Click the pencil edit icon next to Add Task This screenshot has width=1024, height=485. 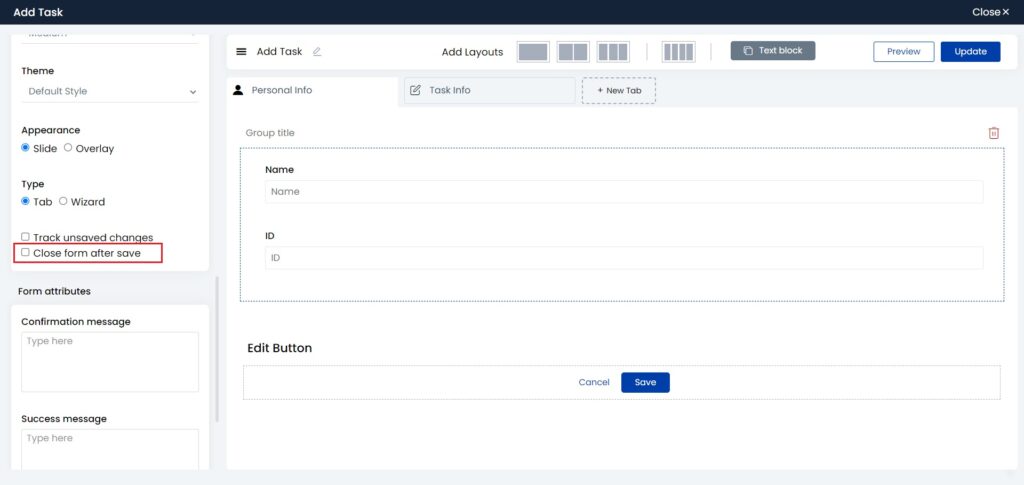(317, 52)
